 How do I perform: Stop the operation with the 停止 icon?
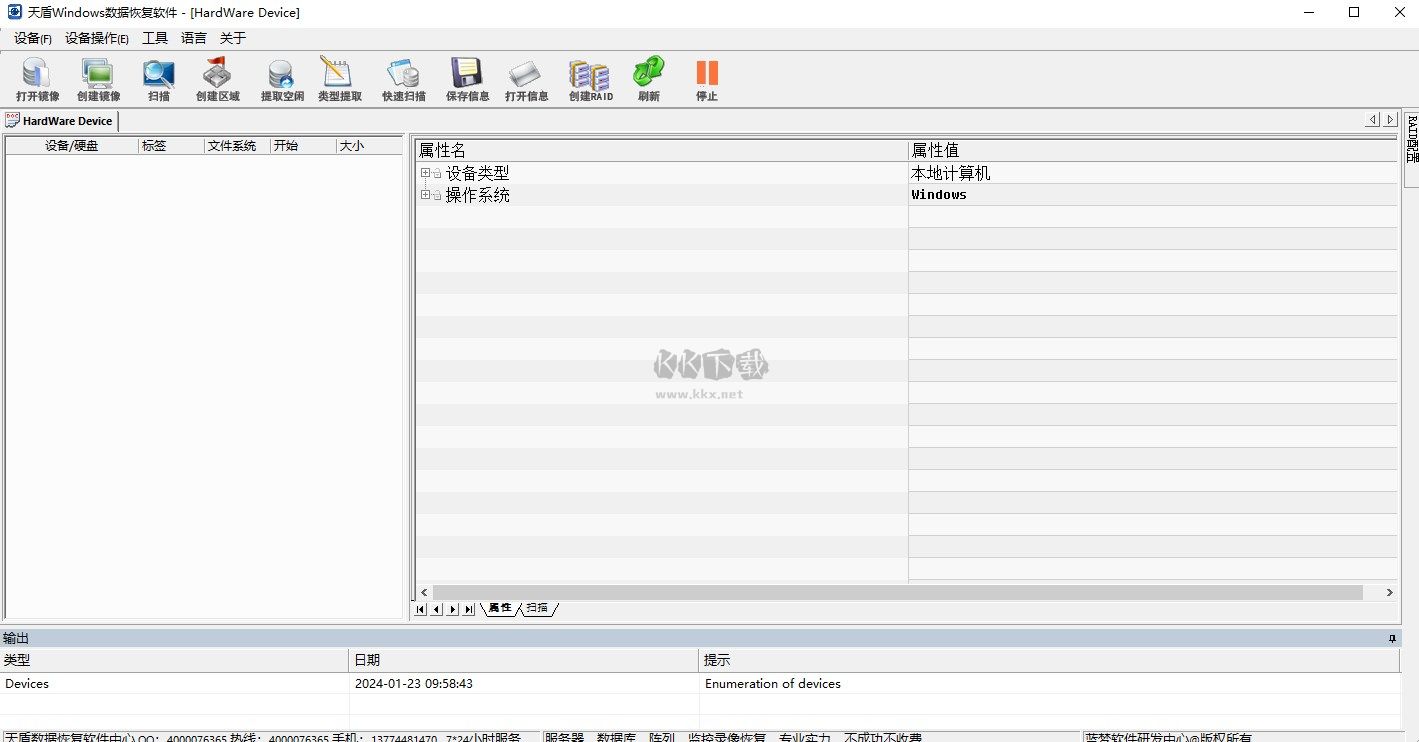click(707, 79)
